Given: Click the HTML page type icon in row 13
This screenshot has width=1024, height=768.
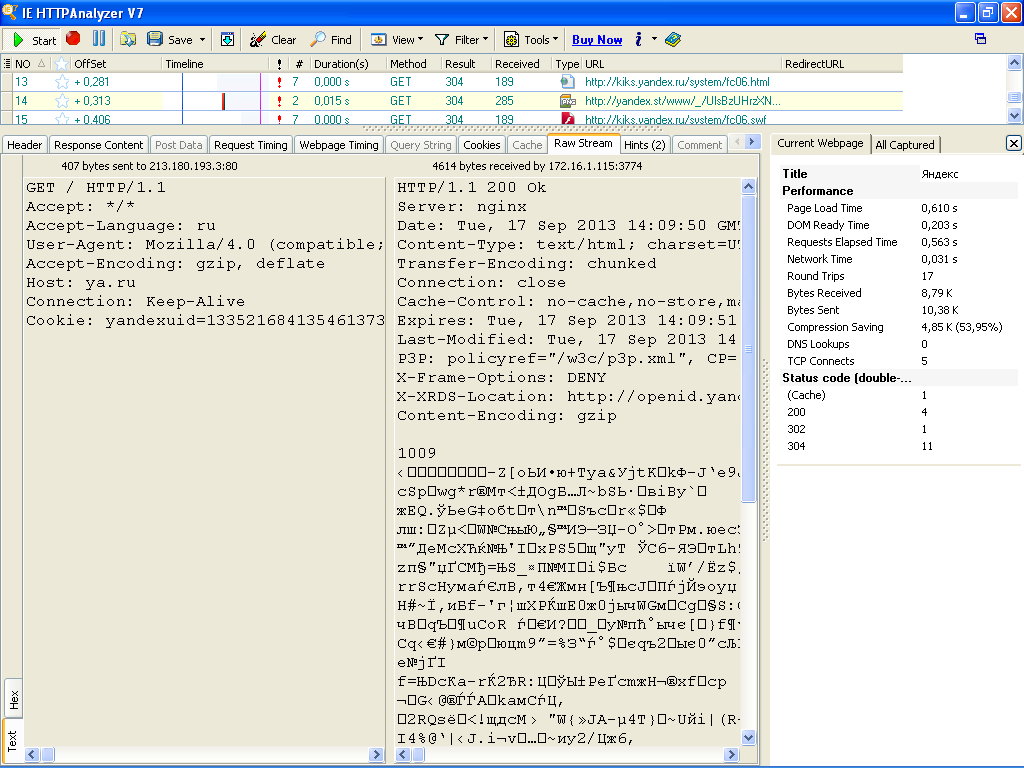Looking at the screenshot, I should click(x=568, y=82).
